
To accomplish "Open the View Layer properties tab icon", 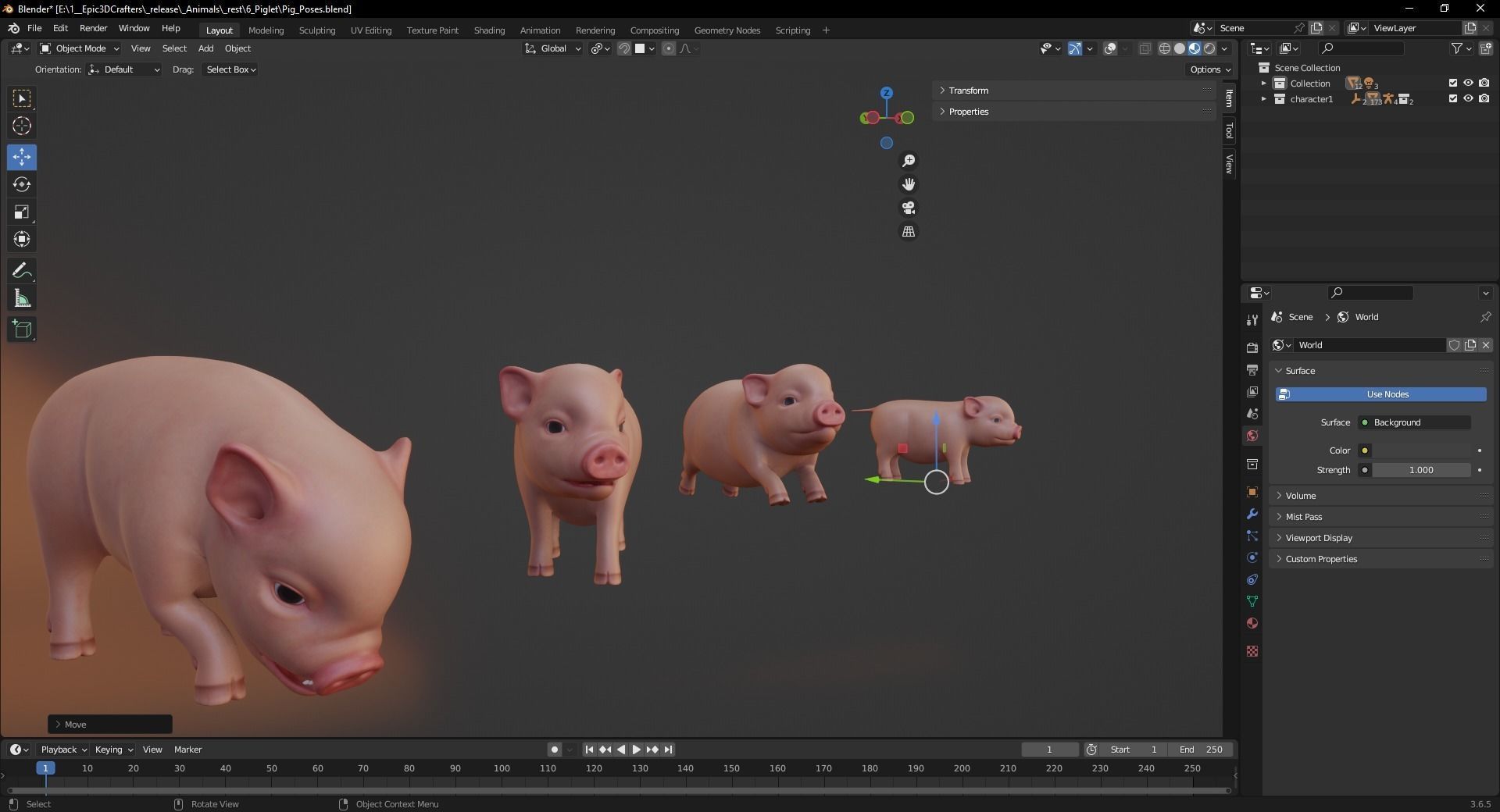I will tap(1252, 391).
